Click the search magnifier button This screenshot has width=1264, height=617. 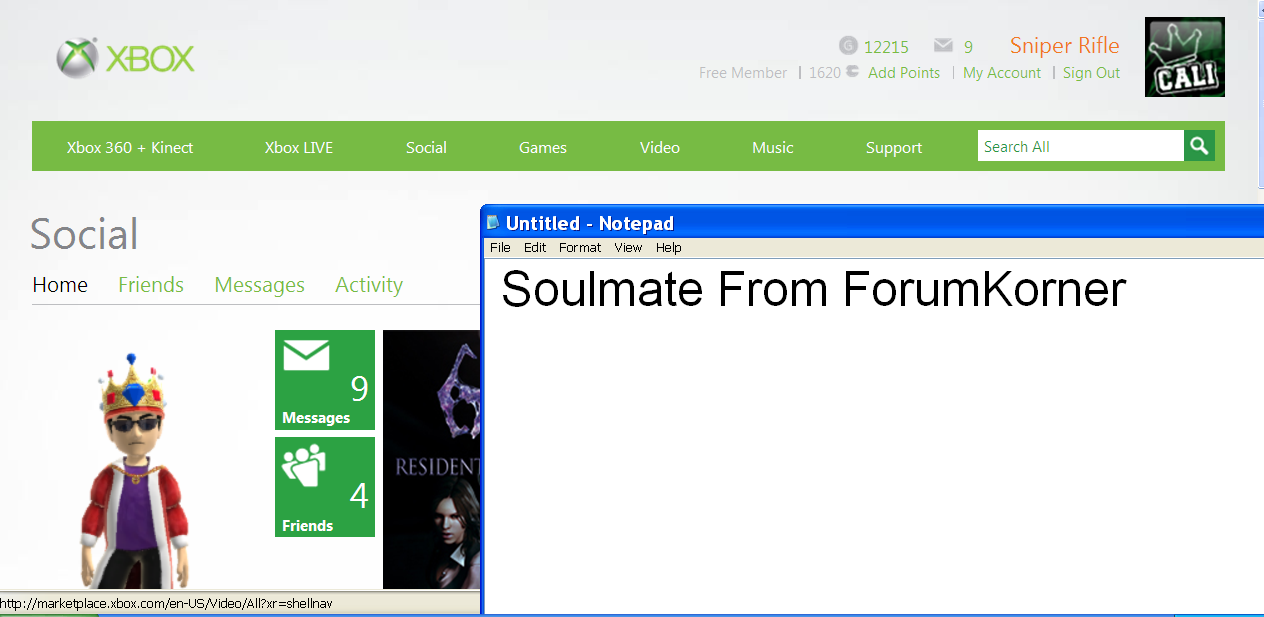click(x=1199, y=146)
